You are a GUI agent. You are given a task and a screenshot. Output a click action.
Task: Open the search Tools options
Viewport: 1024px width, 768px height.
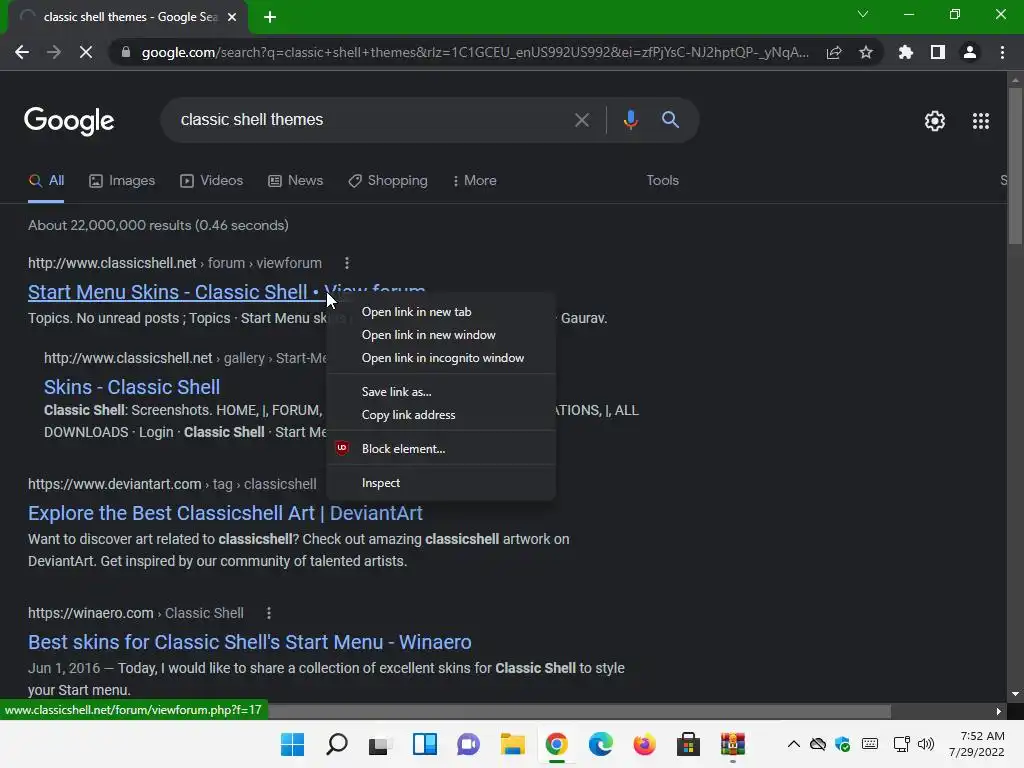[662, 181]
